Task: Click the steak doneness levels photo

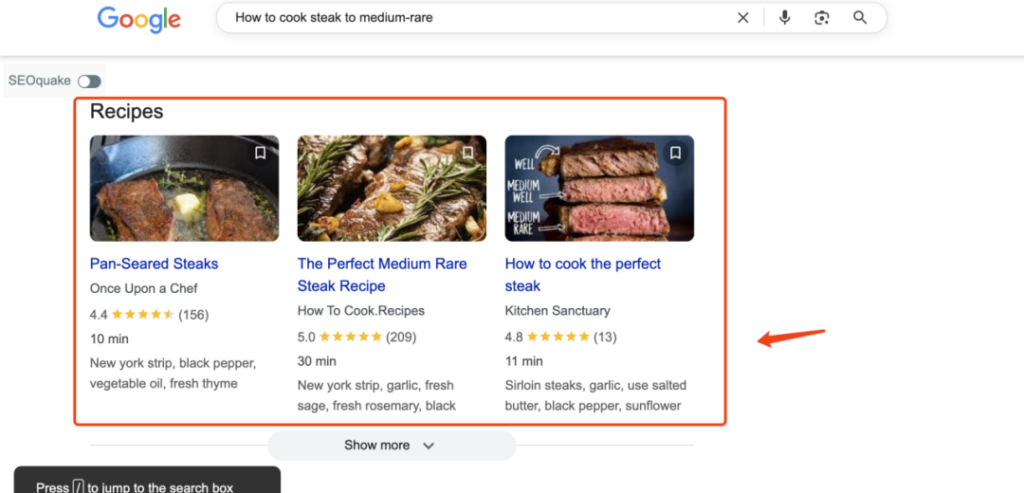Action: 599,188
